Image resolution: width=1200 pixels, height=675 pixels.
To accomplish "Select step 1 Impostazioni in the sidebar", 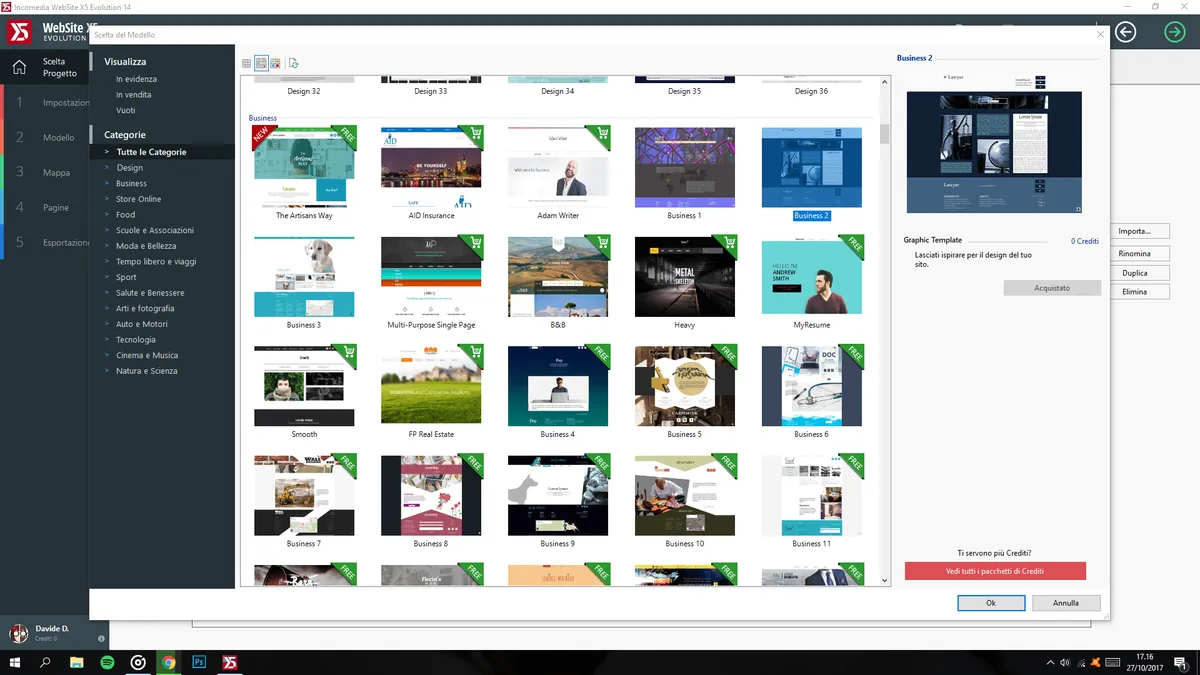I will [45, 103].
